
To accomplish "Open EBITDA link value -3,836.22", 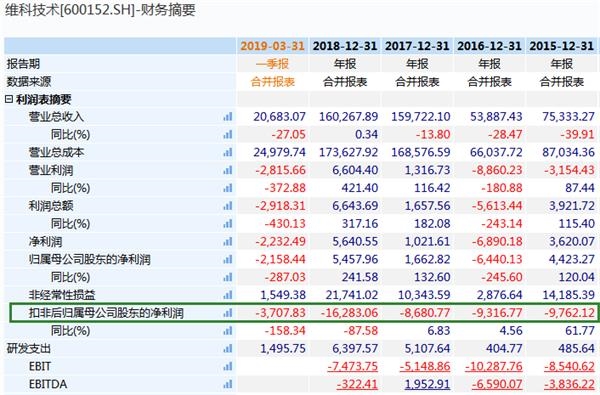I will 569,384.
